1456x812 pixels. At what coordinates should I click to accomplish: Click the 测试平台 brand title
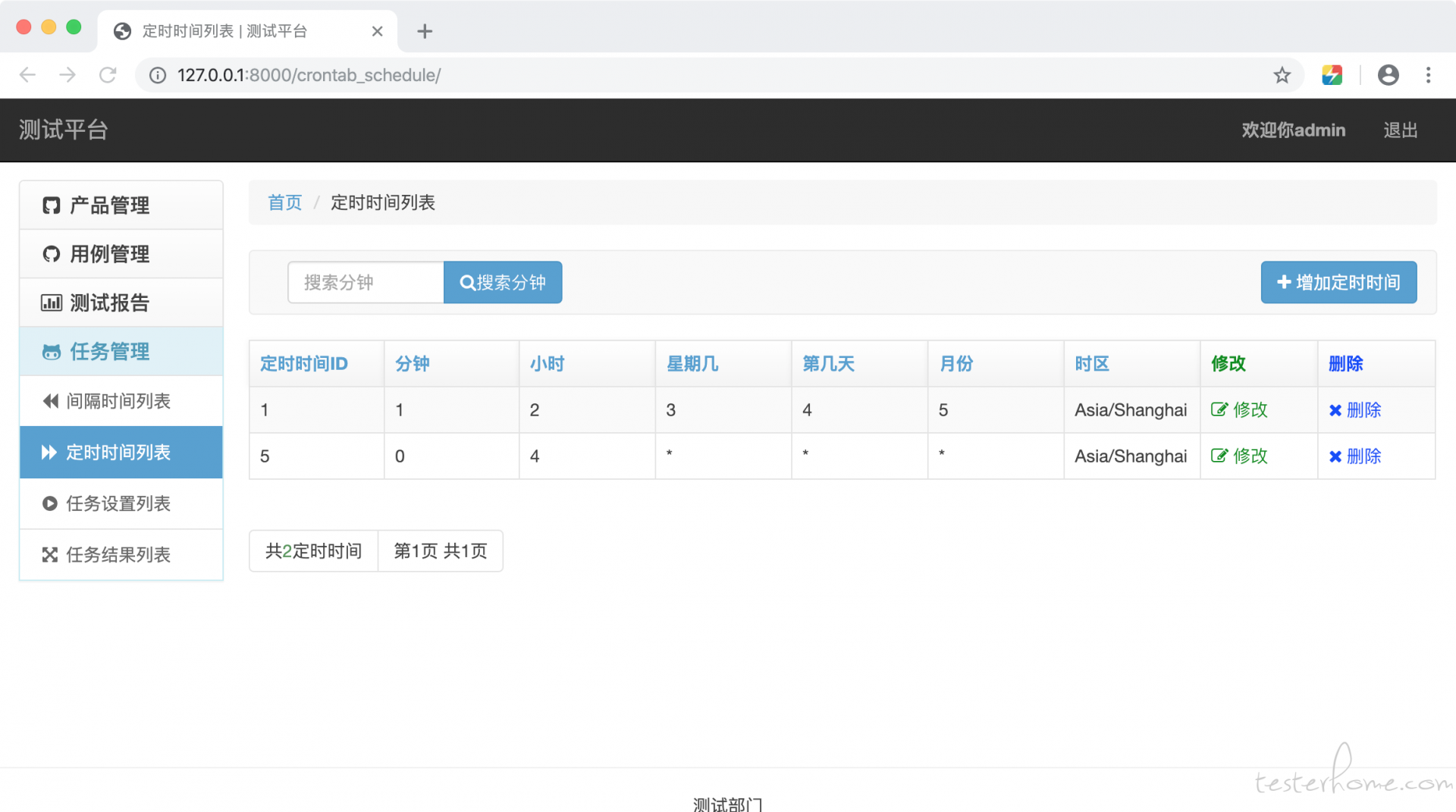click(x=64, y=130)
